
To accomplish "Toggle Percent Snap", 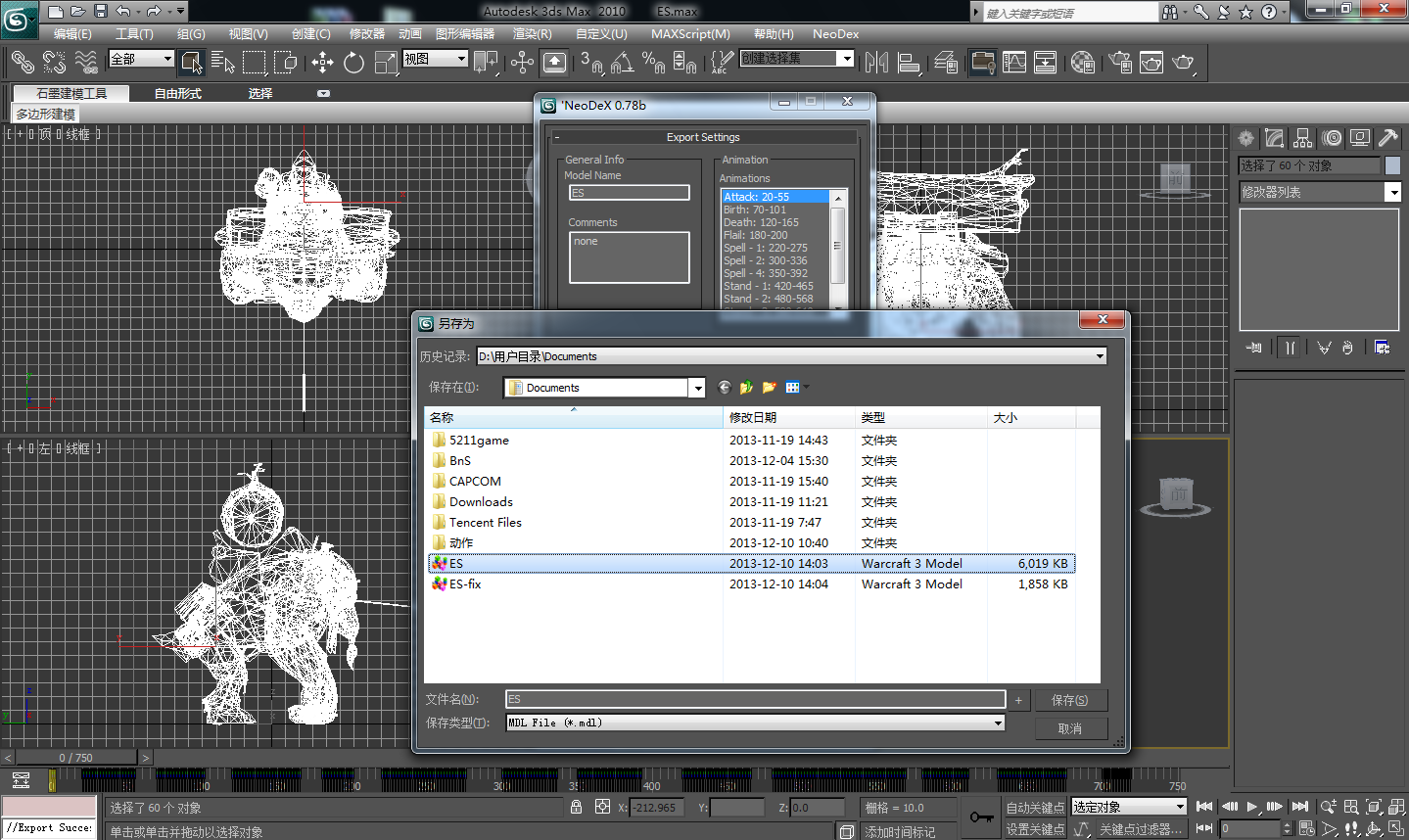I will (x=654, y=63).
